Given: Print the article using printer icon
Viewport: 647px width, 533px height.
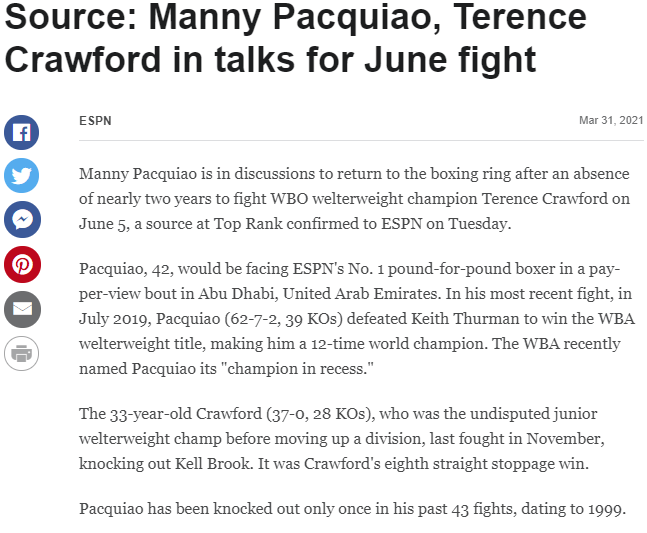Looking at the screenshot, I should coord(22,352).
